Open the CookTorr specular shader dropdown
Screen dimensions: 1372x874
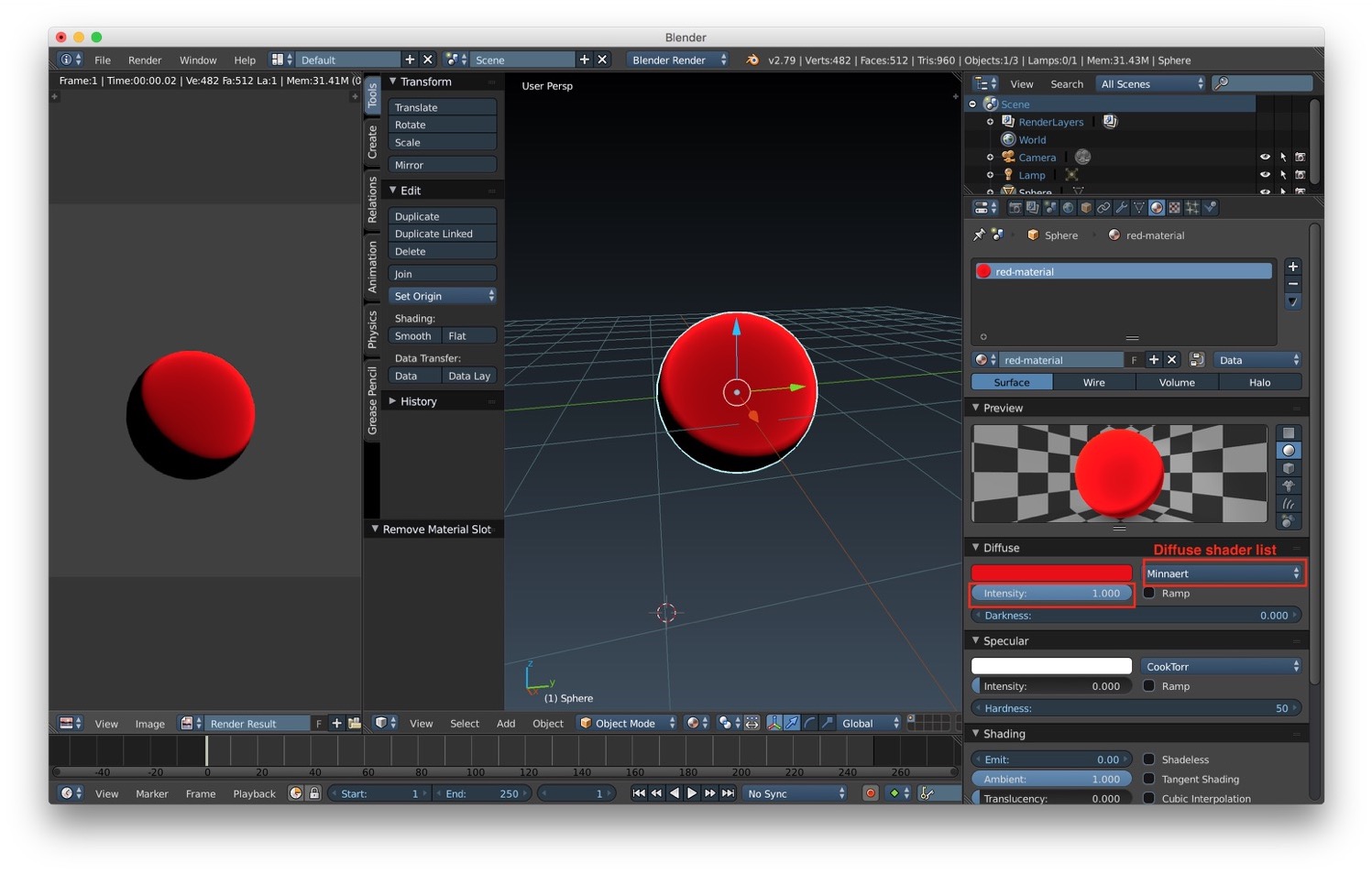pos(1222,666)
